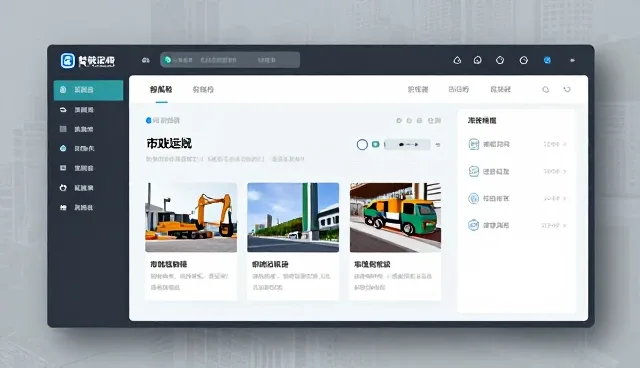Click the fourth header icon before blue avatar
This screenshot has width=640, height=368.
click(x=524, y=60)
